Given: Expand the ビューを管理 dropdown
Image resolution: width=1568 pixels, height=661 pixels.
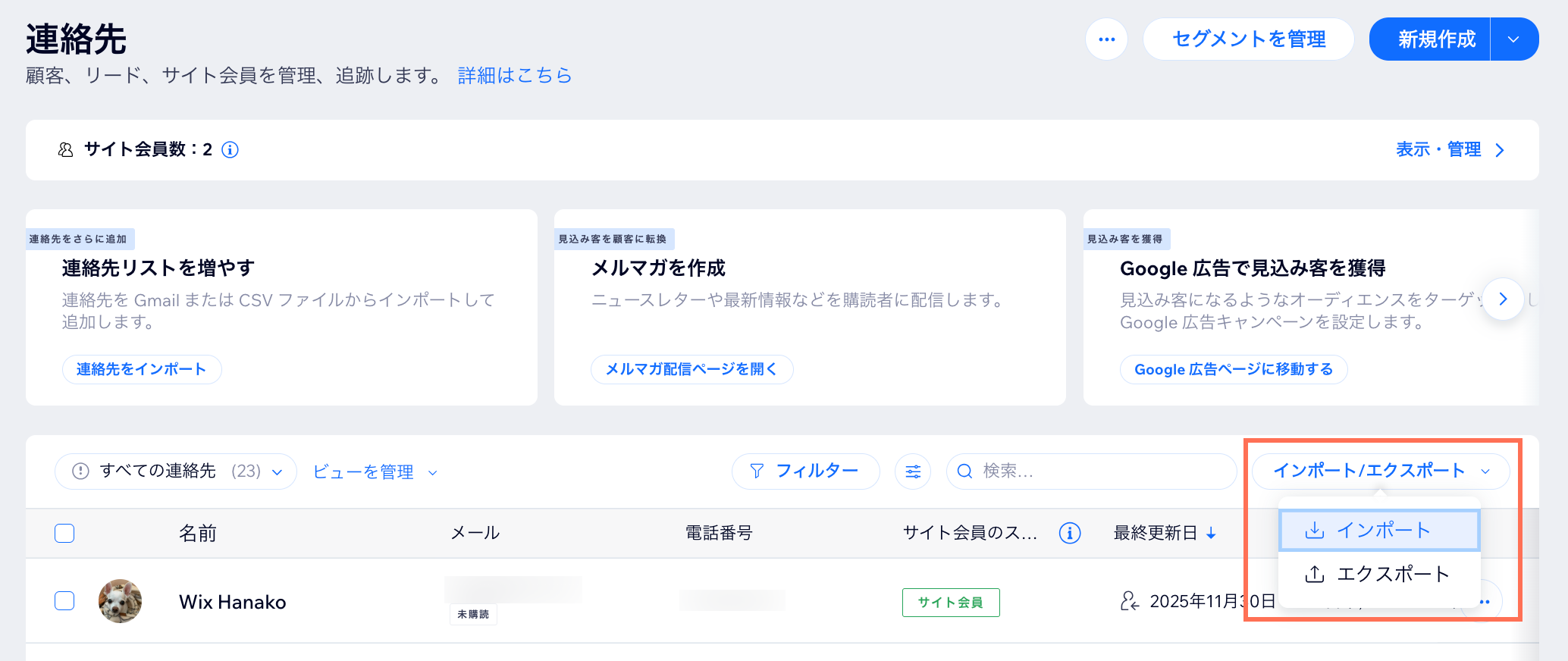Looking at the screenshot, I should (375, 471).
